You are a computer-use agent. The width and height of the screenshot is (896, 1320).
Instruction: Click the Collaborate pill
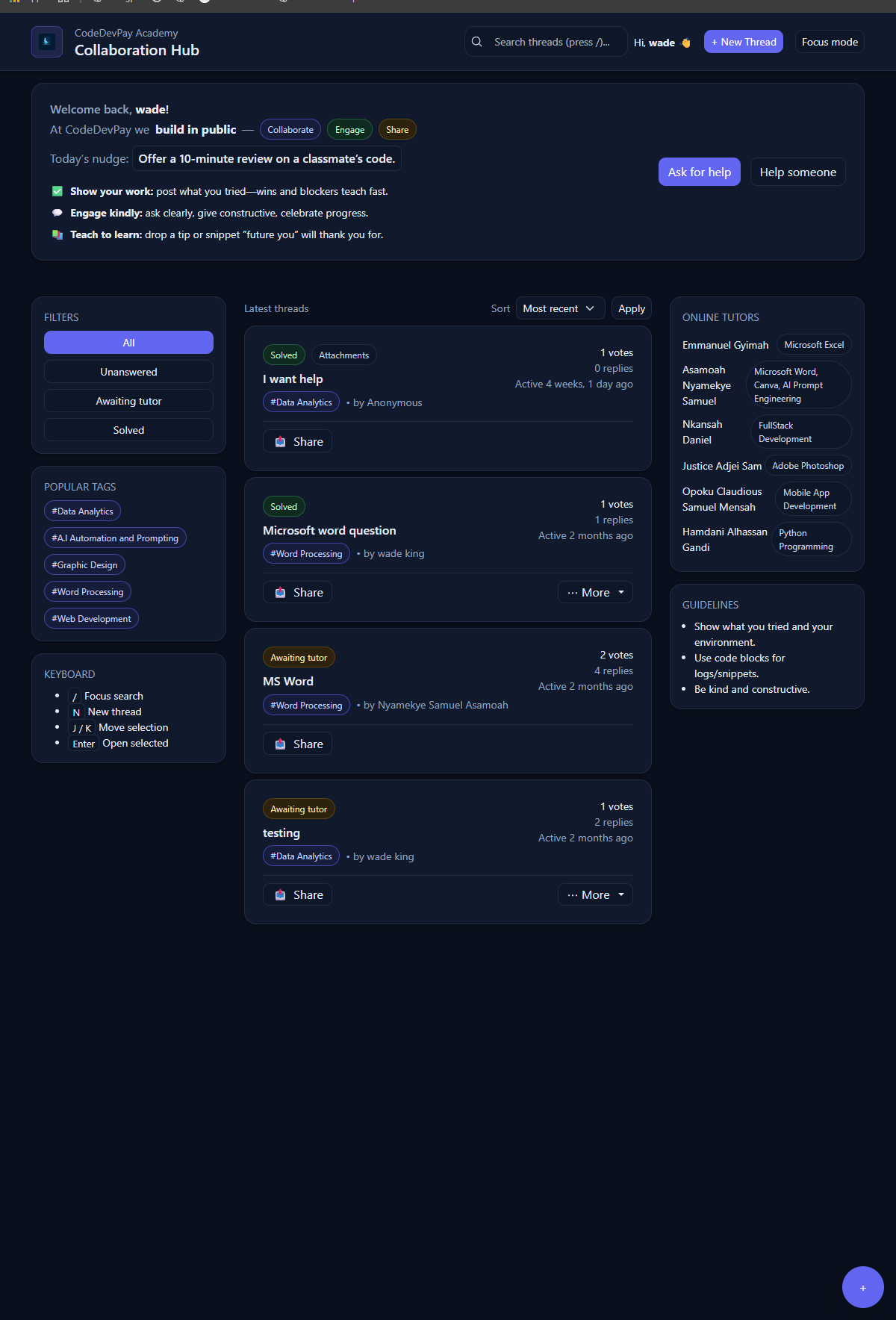(x=290, y=130)
